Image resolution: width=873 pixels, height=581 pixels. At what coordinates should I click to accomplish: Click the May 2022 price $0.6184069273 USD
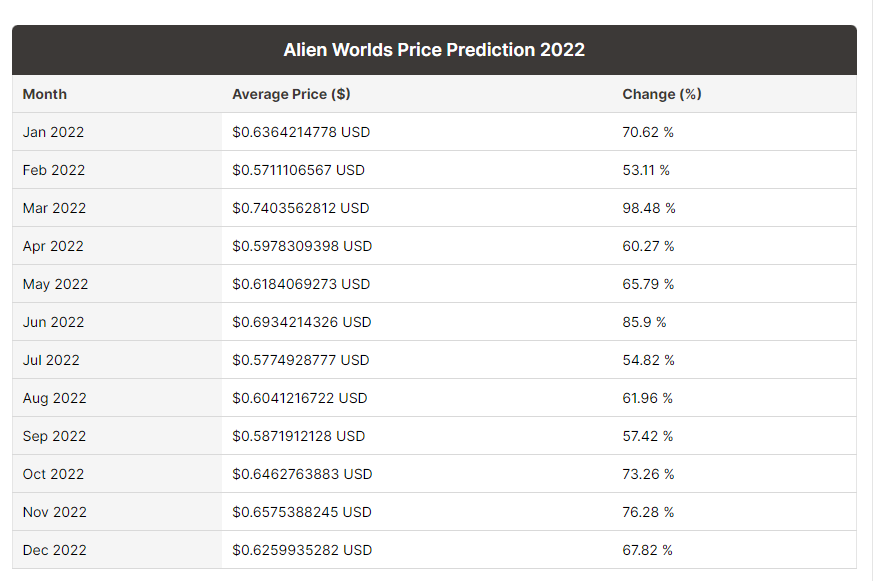[x=301, y=284]
